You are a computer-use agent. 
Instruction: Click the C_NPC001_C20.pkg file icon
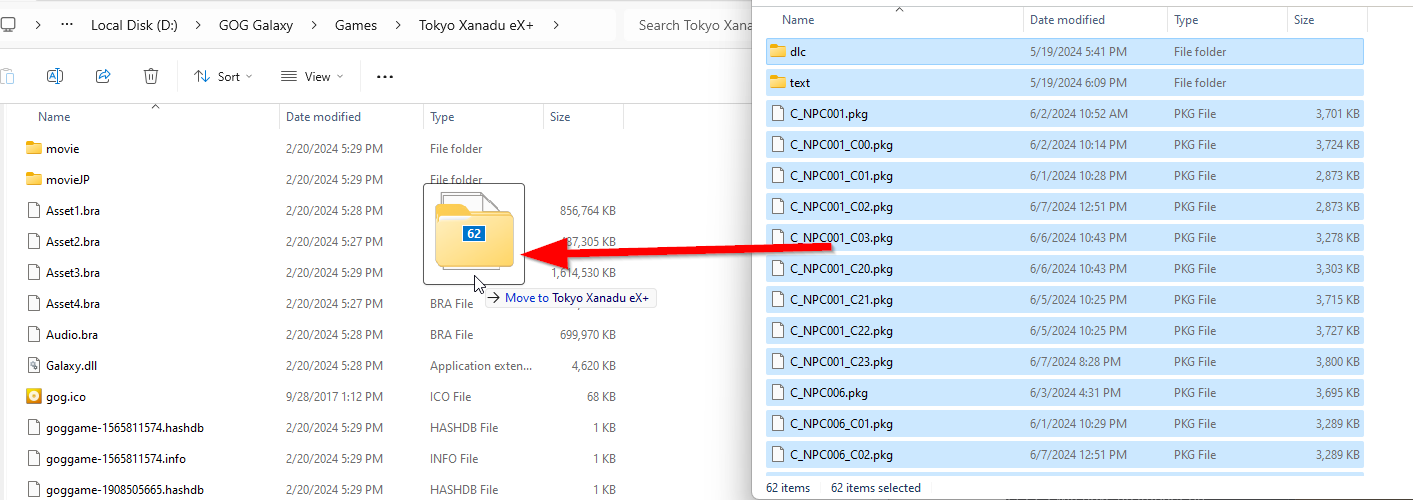pos(778,268)
